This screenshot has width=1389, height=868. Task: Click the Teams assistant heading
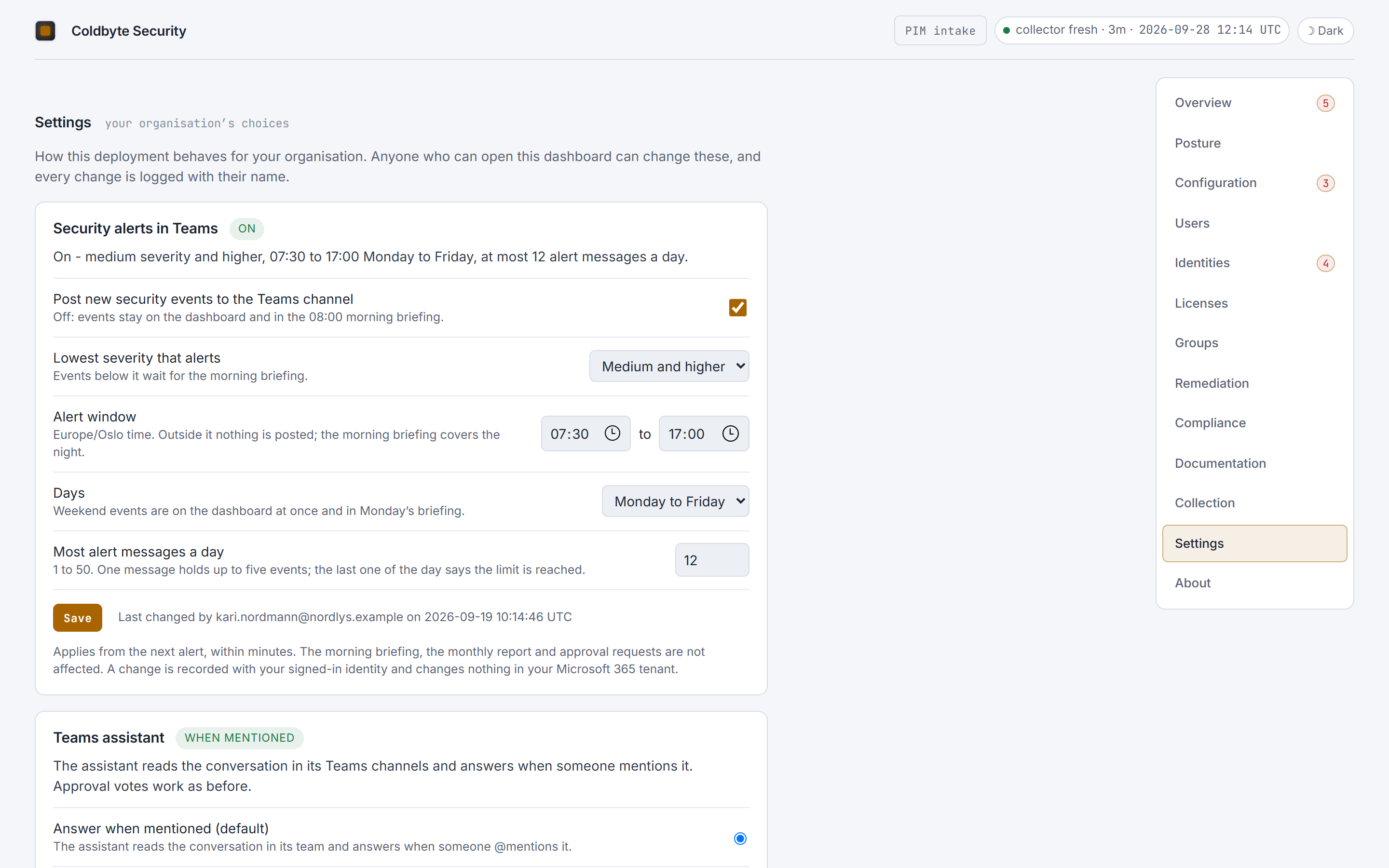click(109, 738)
